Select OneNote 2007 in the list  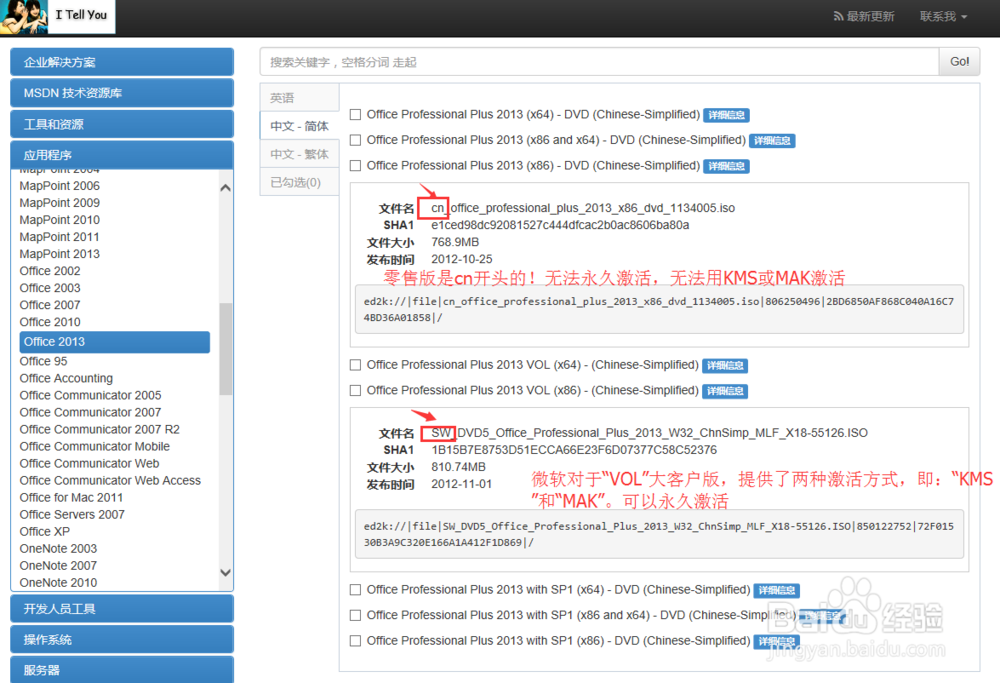click(x=58, y=566)
